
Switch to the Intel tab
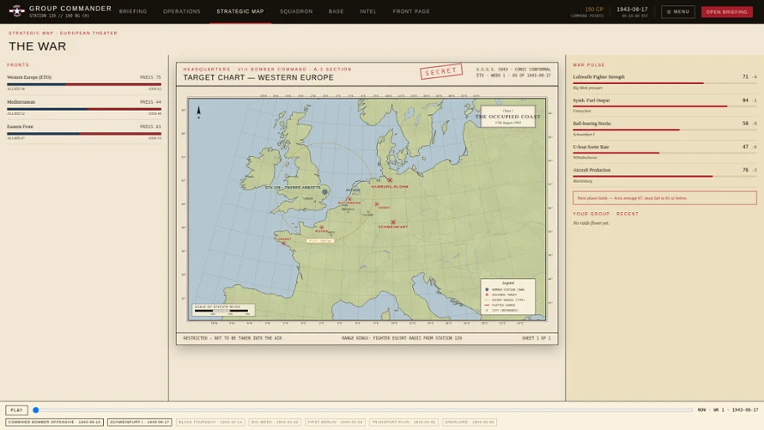[x=368, y=11]
